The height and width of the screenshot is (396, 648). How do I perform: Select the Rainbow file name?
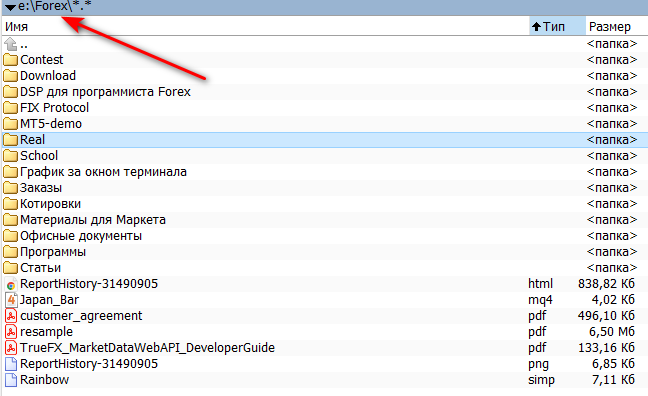(45, 380)
